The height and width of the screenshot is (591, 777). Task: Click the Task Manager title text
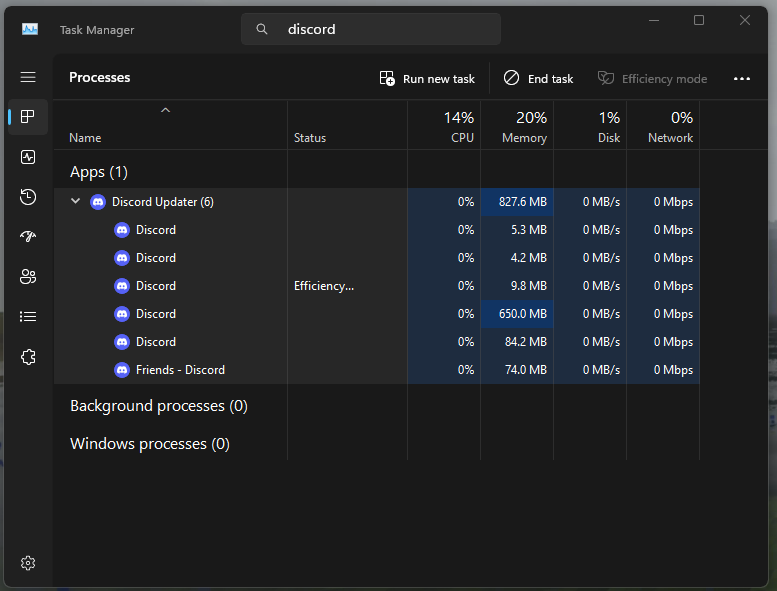pyautogui.click(x=97, y=30)
